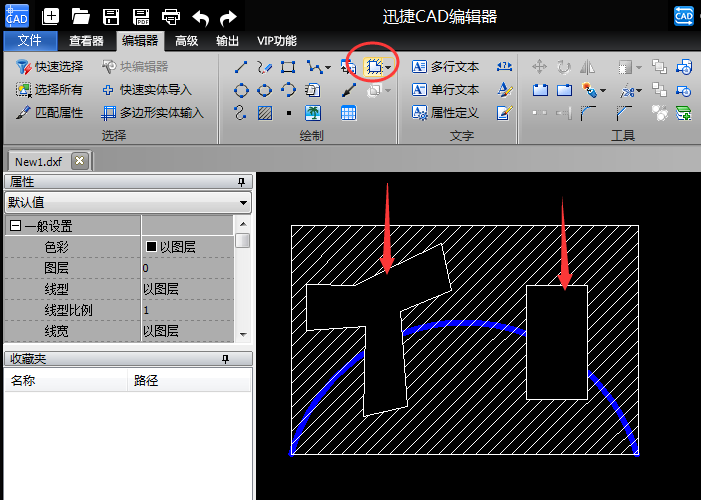Select the Line drawing tool

click(x=241, y=67)
